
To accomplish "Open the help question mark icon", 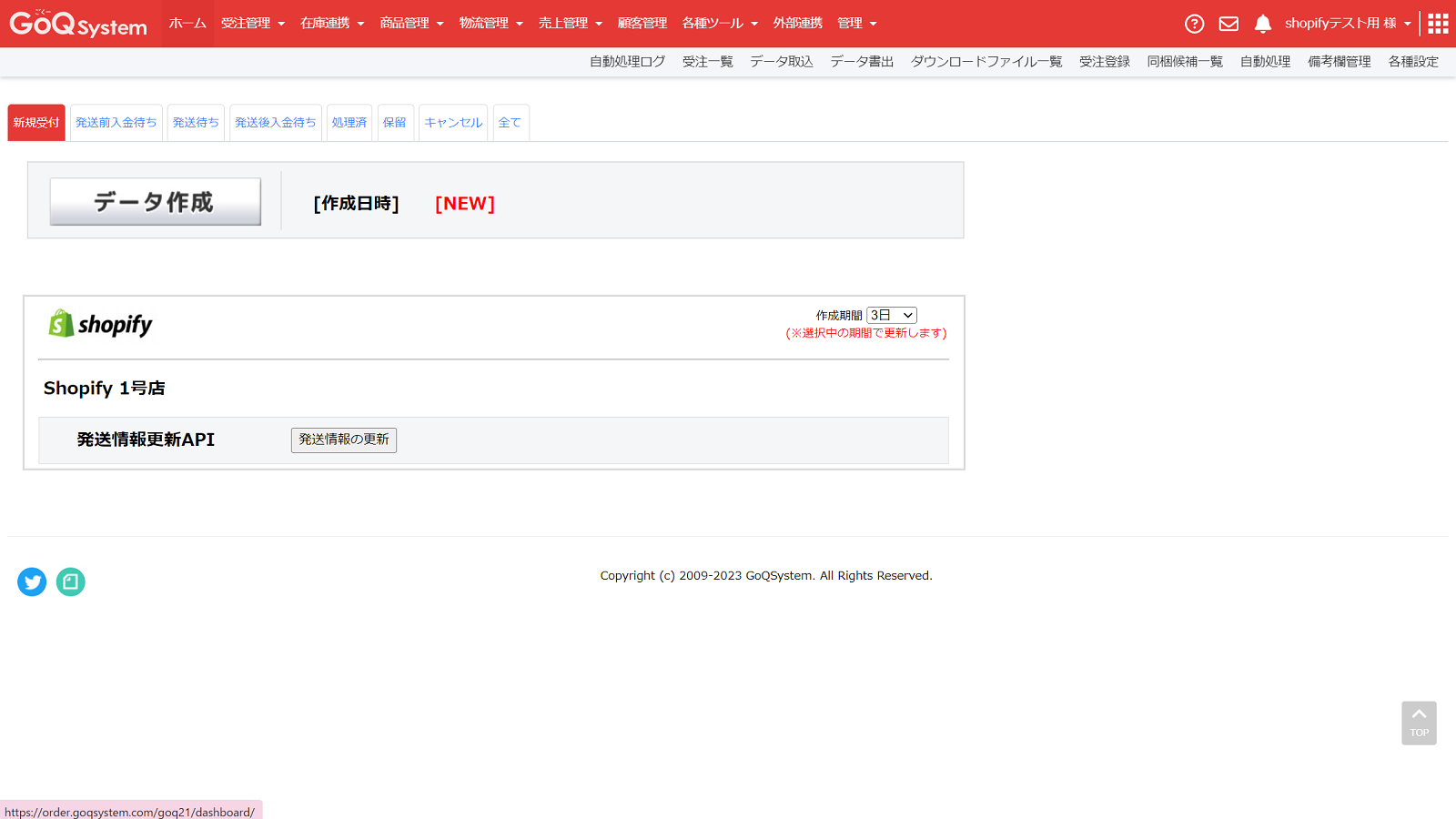I will pyautogui.click(x=1194, y=24).
